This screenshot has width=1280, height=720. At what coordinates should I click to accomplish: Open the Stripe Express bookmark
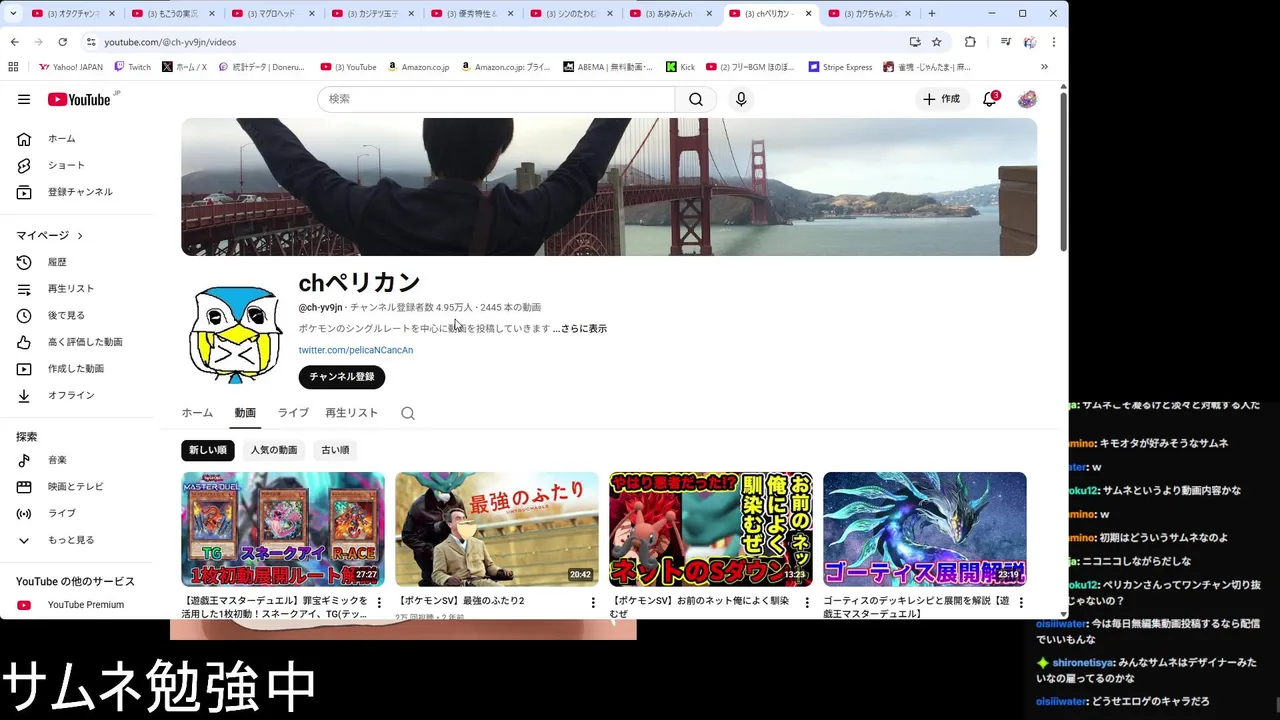(x=840, y=67)
